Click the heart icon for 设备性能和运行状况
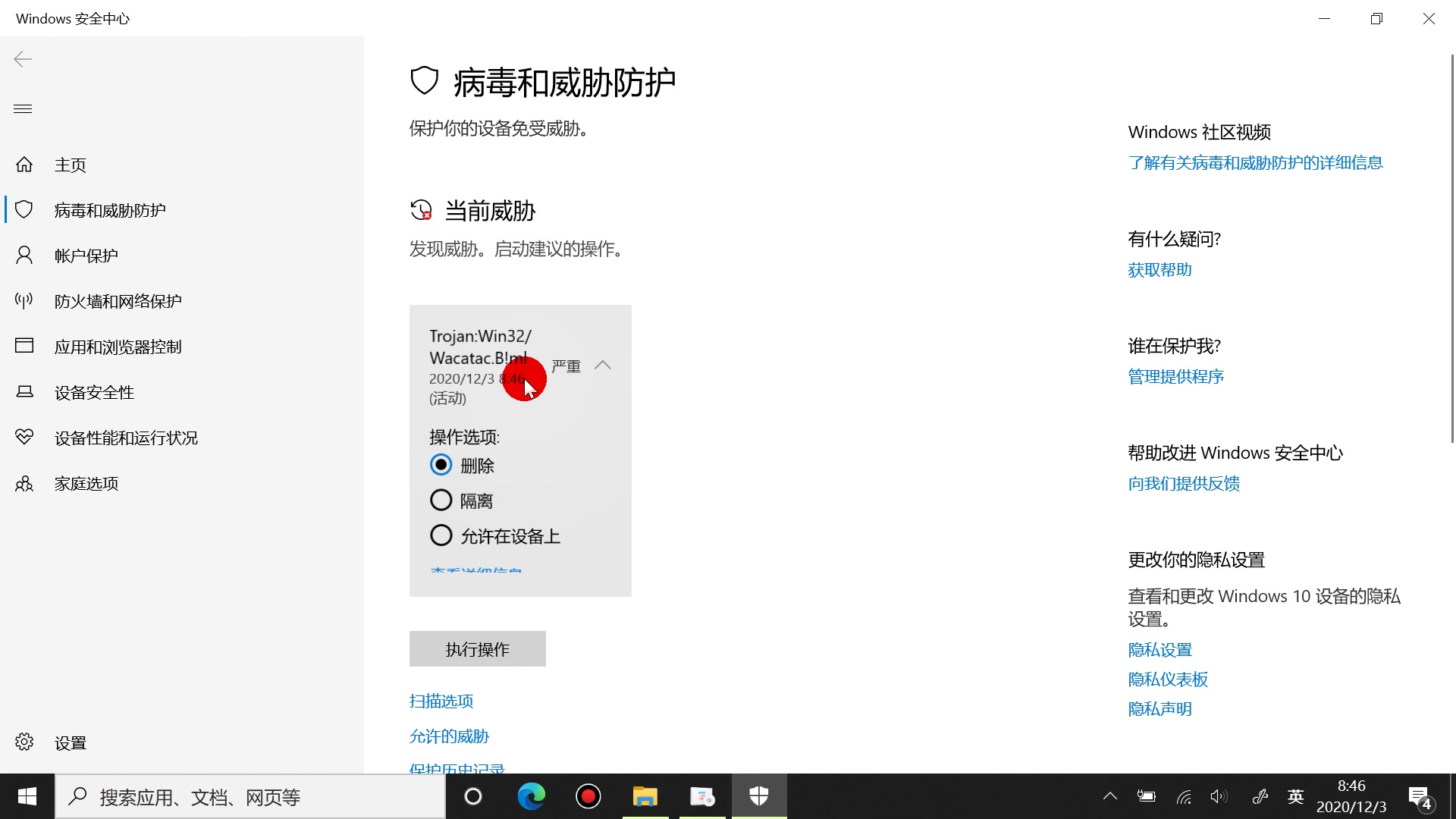This screenshot has width=1456, height=819. click(24, 438)
